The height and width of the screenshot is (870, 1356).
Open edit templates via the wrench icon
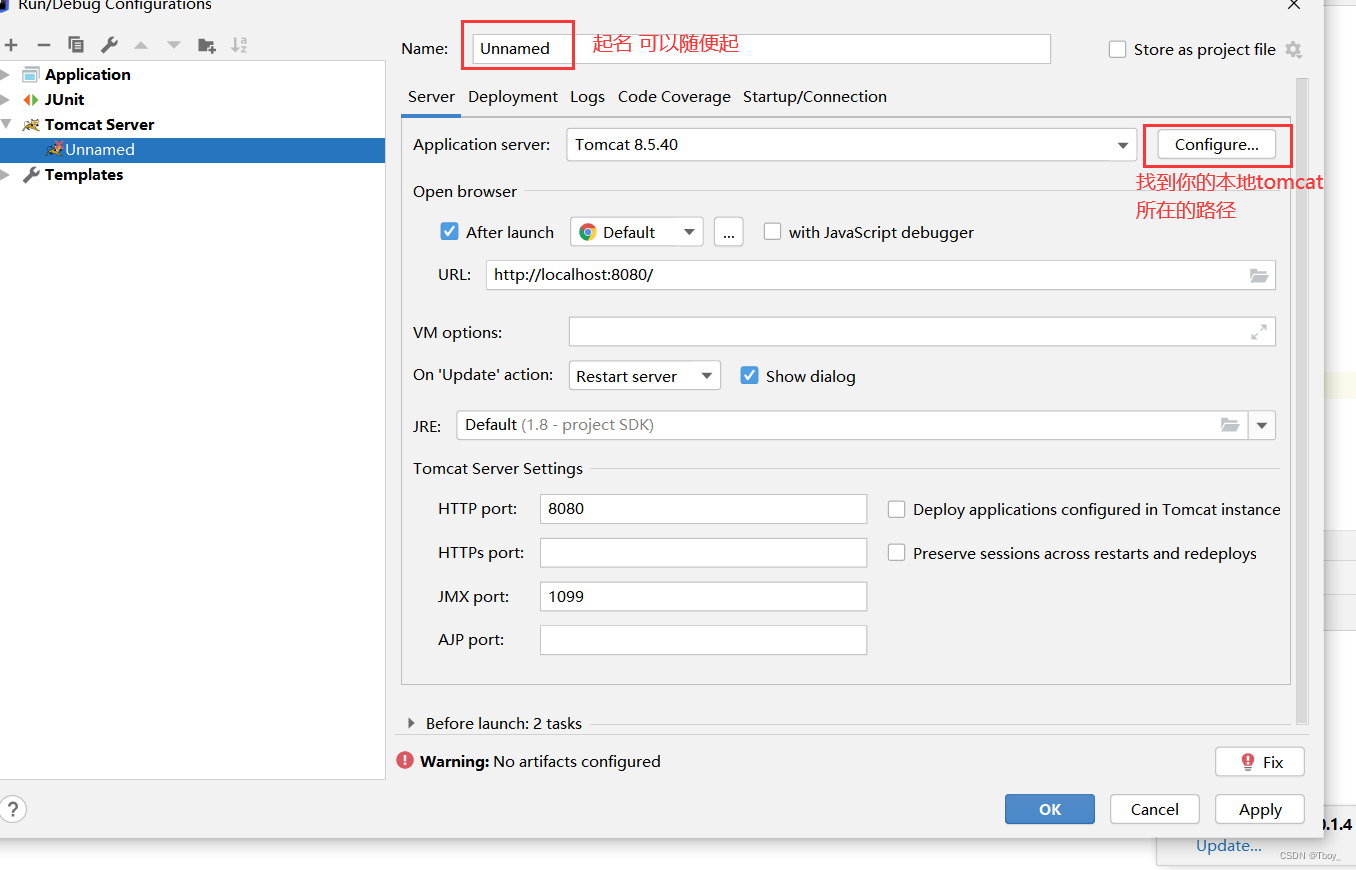pyautogui.click(x=109, y=45)
